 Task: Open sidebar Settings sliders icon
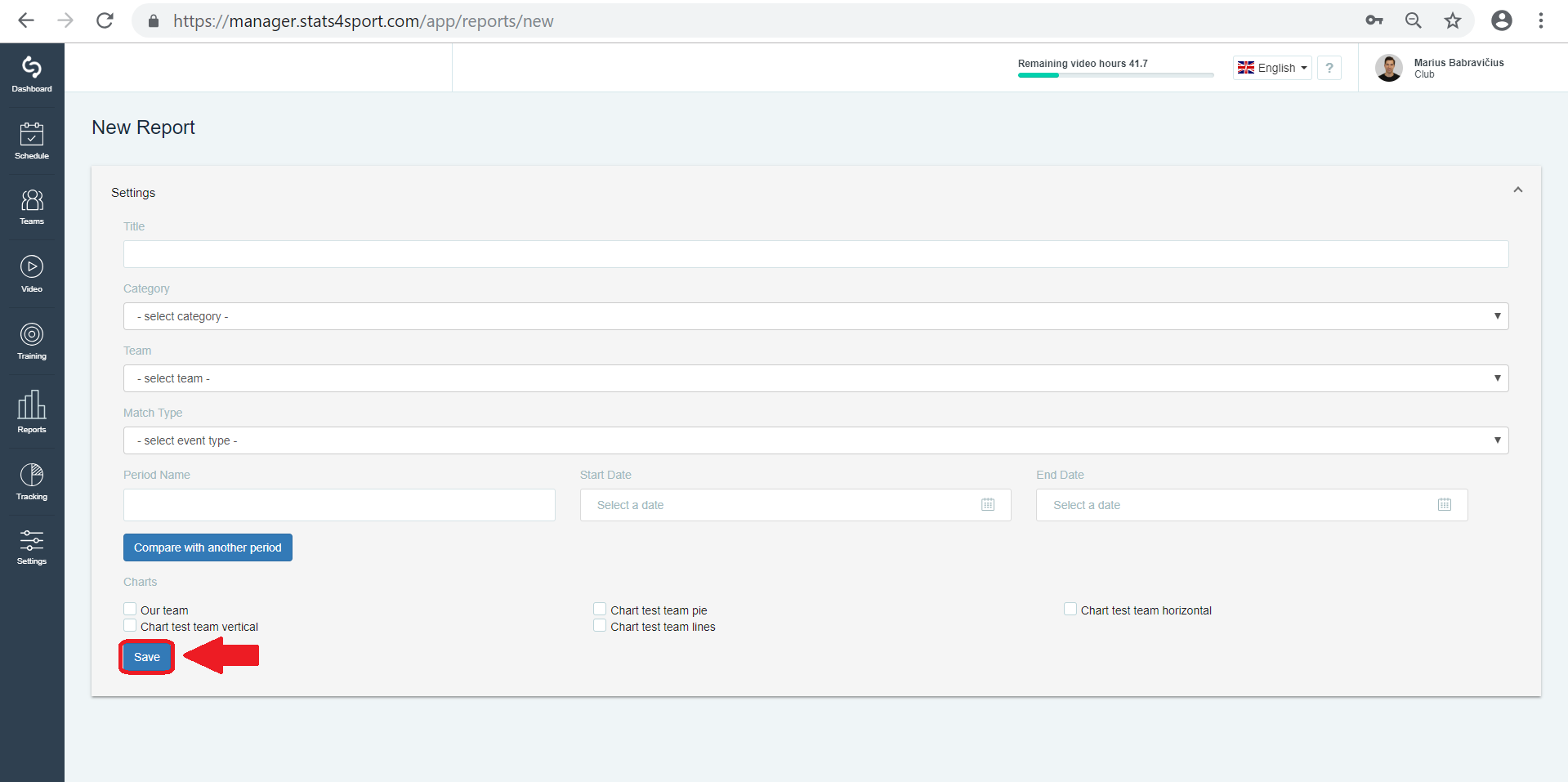point(32,540)
